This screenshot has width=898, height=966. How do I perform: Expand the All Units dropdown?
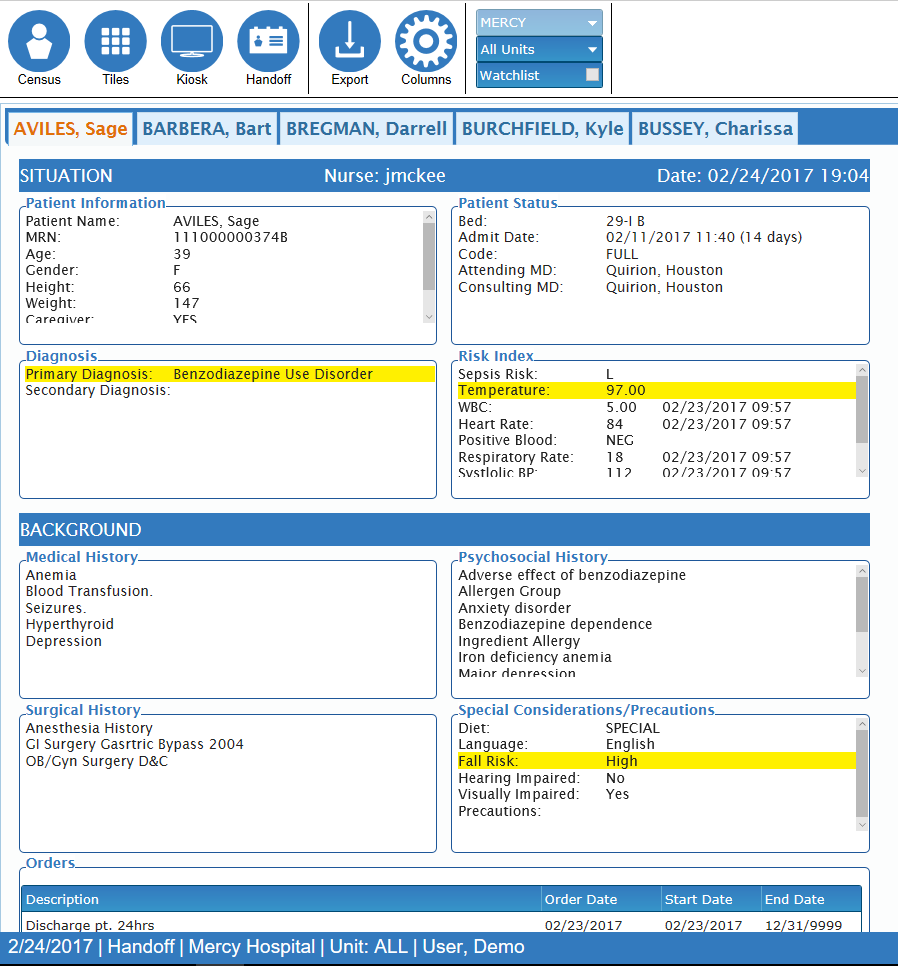click(539, 49)
